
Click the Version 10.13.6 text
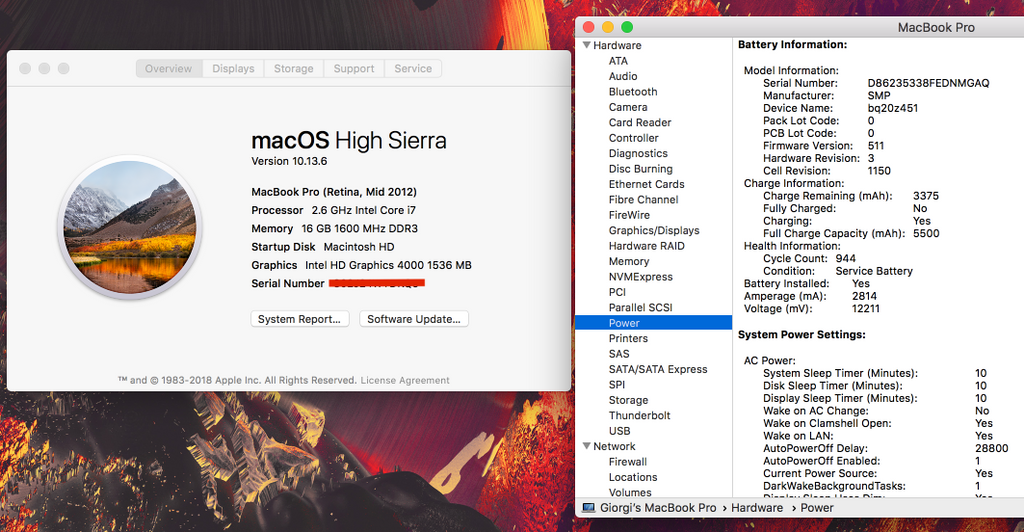point(289,161)
